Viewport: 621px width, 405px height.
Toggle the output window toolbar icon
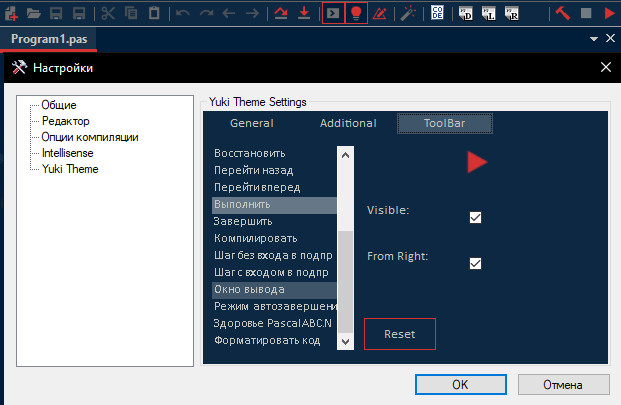point(333,13)
